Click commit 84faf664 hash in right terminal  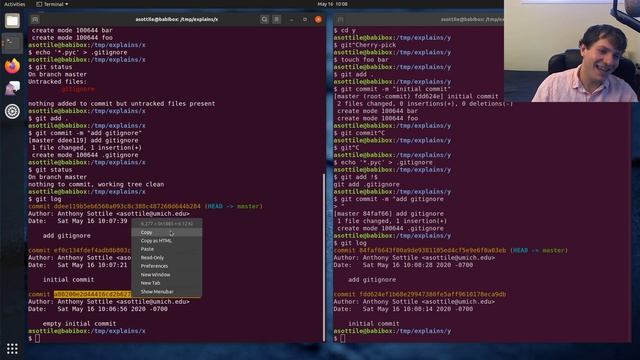coord(432,250)
